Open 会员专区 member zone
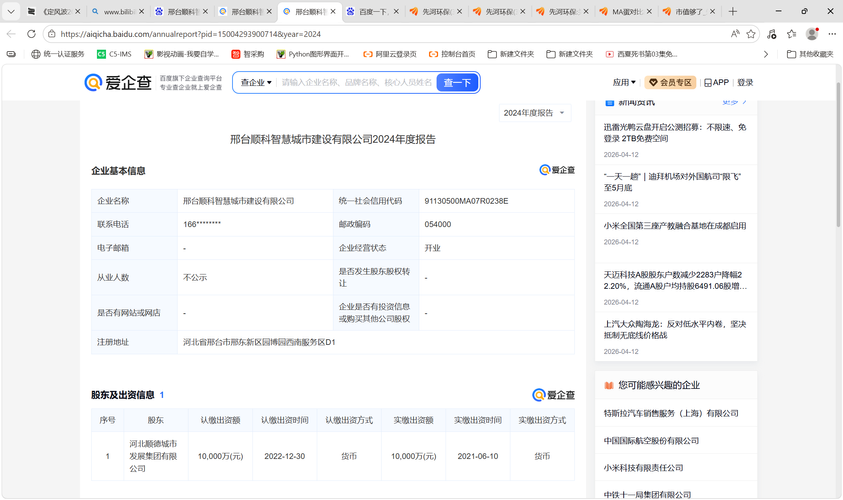The width and height of the screenshot is (843, 500). pos(670,82)
